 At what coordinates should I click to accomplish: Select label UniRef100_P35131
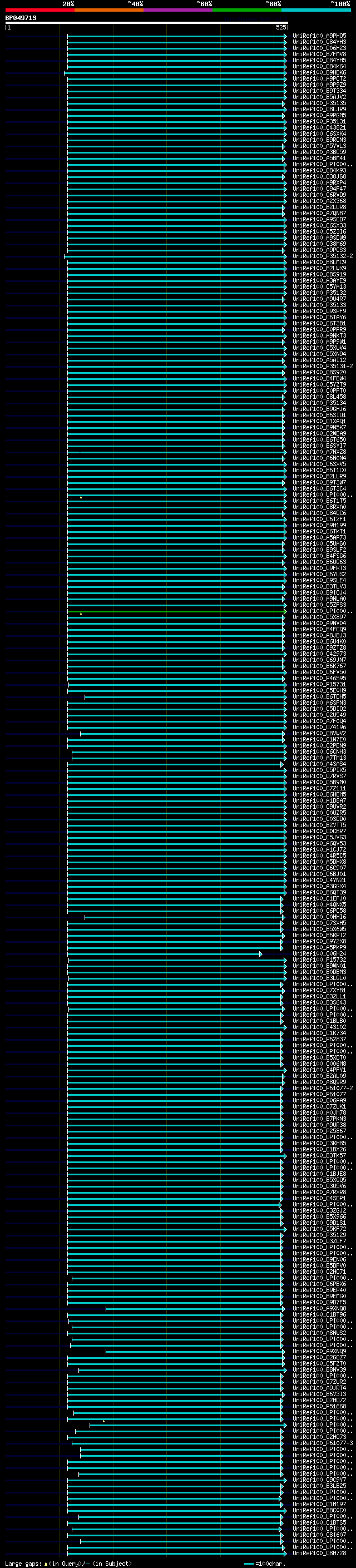coord(319,122)
